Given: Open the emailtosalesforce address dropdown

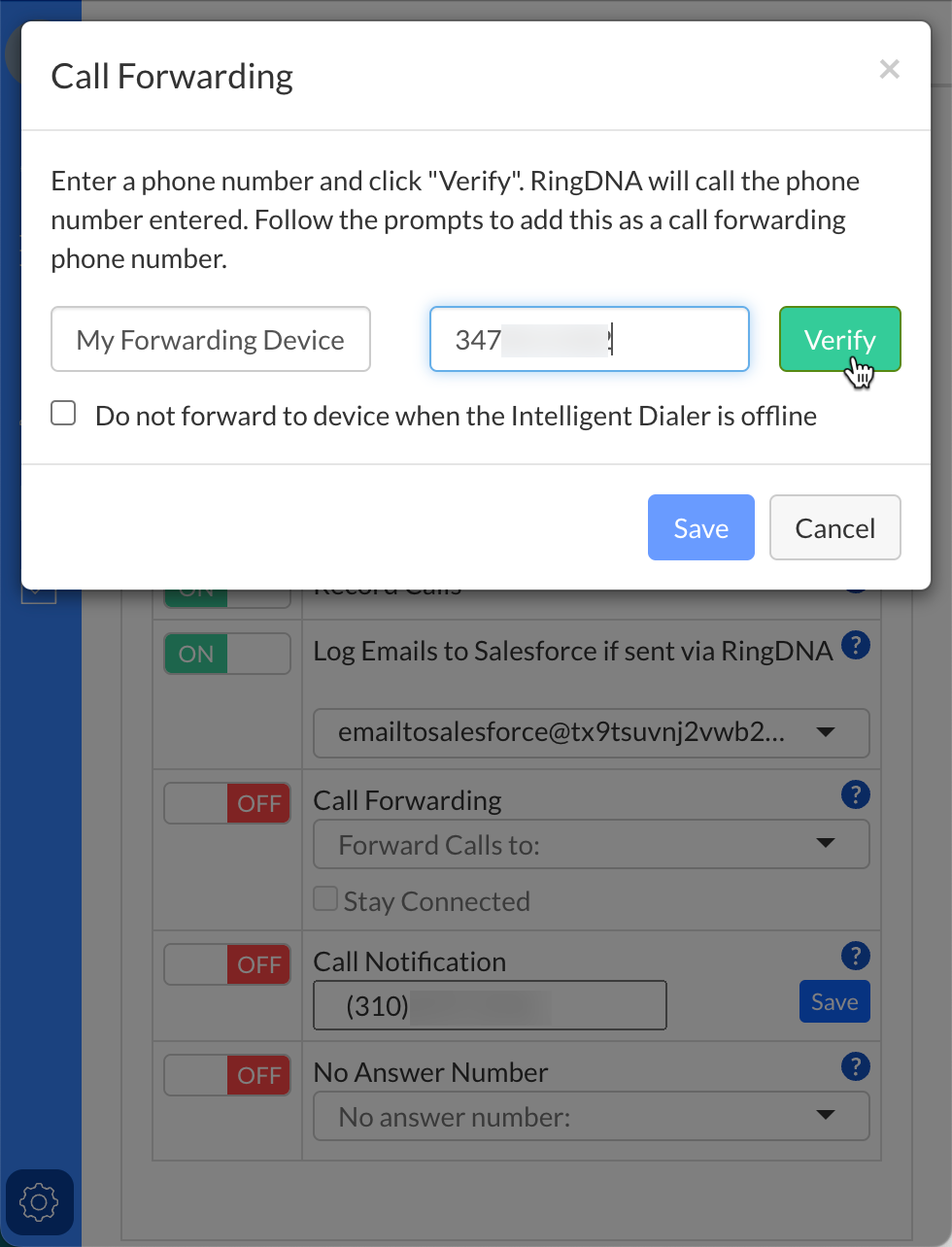Looking at the screenshot, I should [x=591, y=732].
